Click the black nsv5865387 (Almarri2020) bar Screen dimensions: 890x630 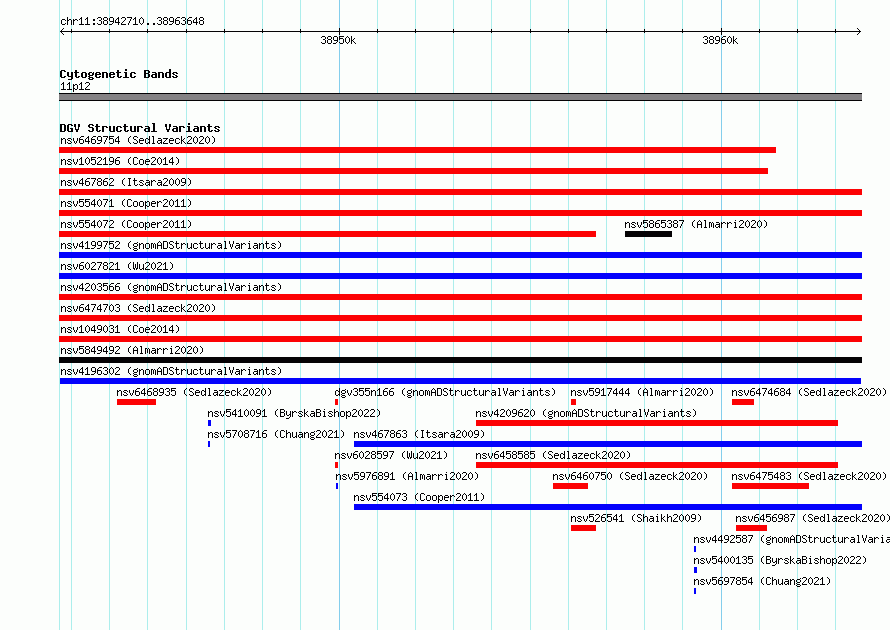point(648,234)
